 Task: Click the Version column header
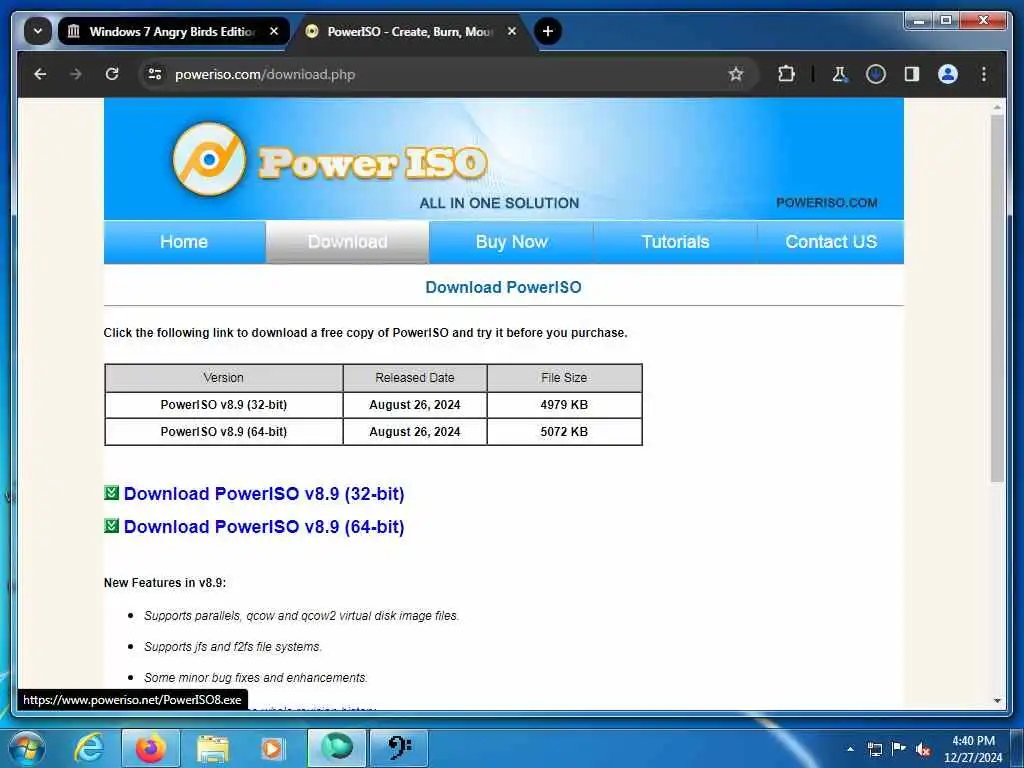coord(224,377)
